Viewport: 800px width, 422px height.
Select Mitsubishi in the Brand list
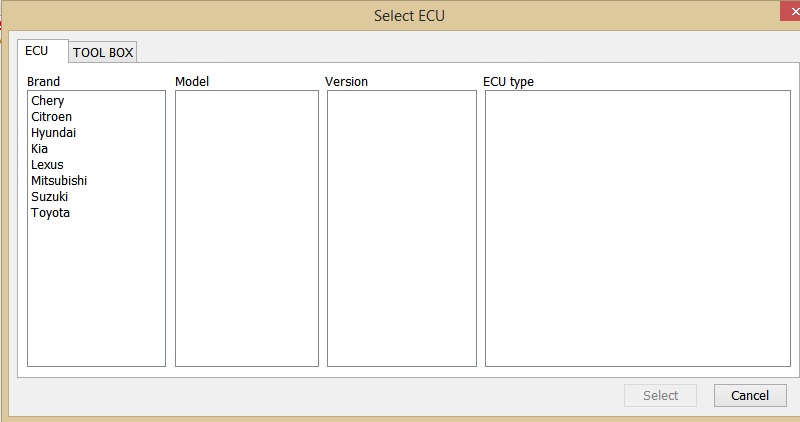tap(58, 181)
